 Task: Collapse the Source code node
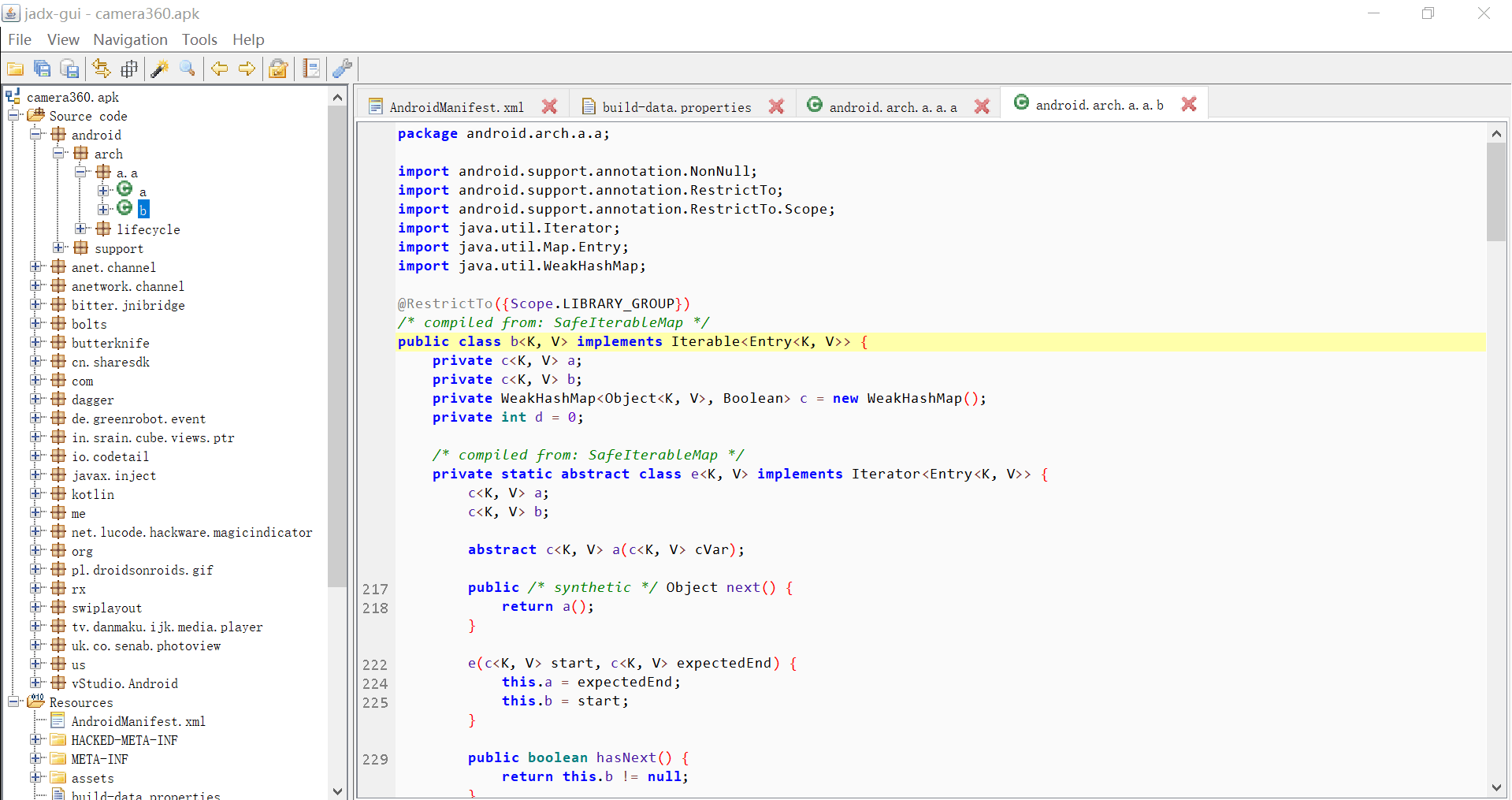[13, 115]
